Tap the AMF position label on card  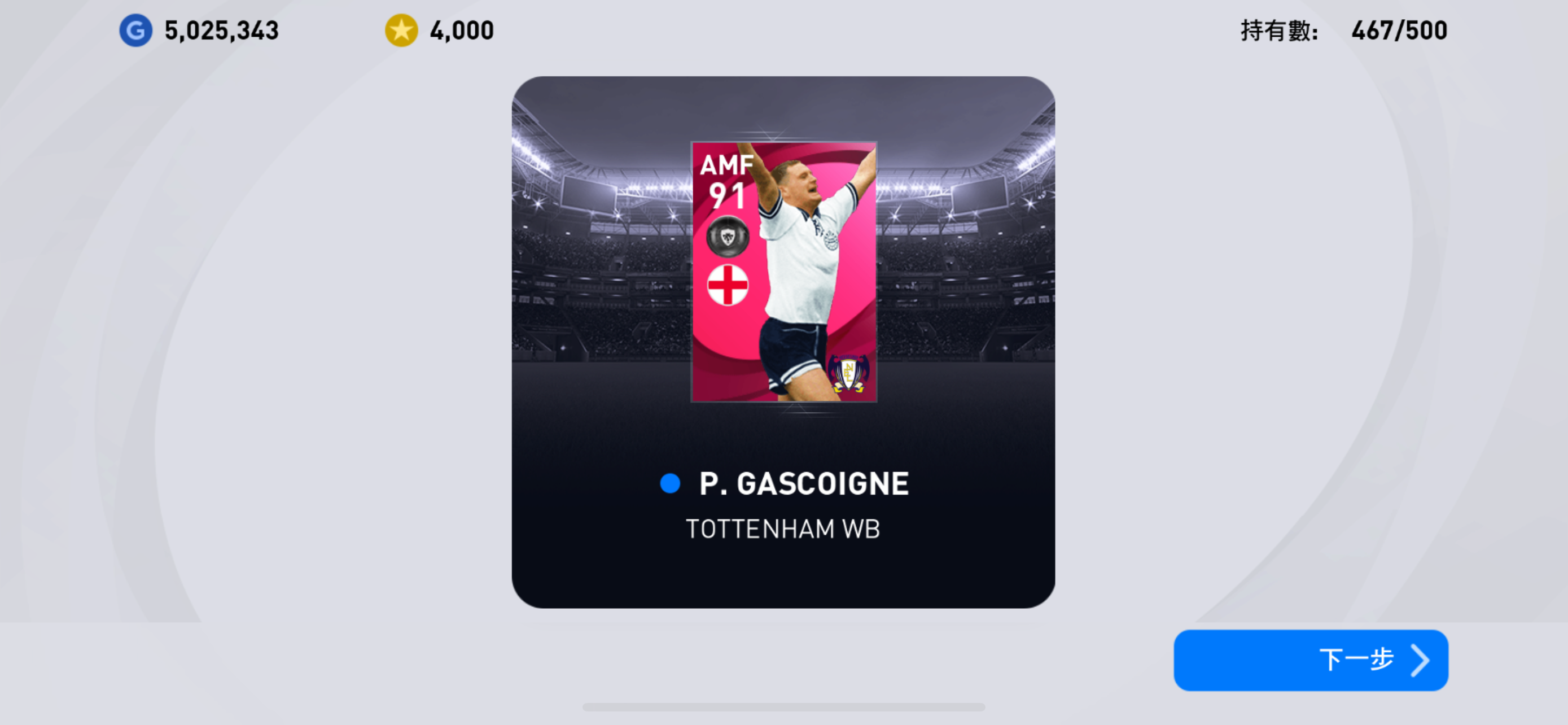point(727,164)
